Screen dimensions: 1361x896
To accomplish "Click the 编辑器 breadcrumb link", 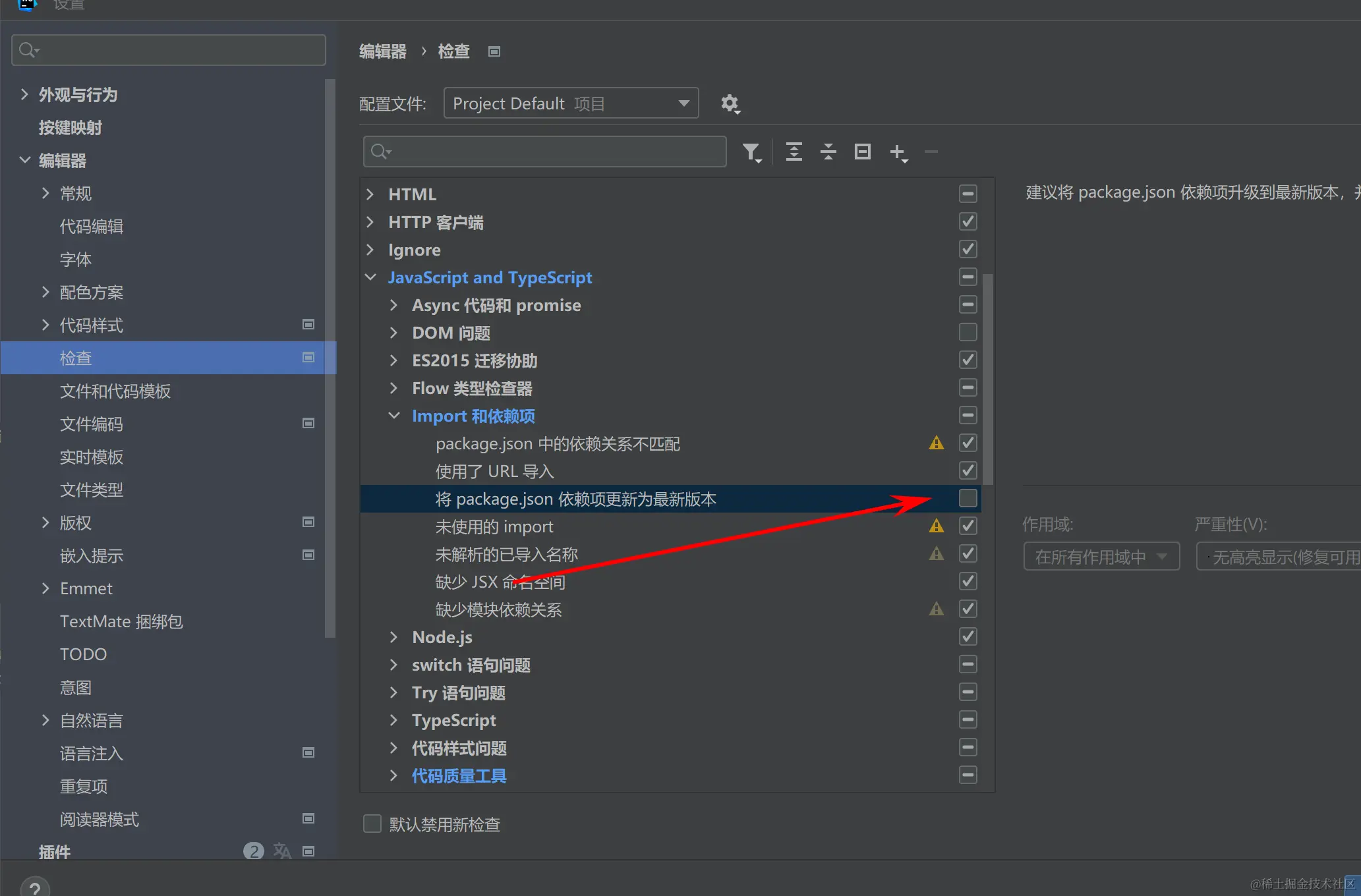I will pyautogui.click(x=382, y=51).
